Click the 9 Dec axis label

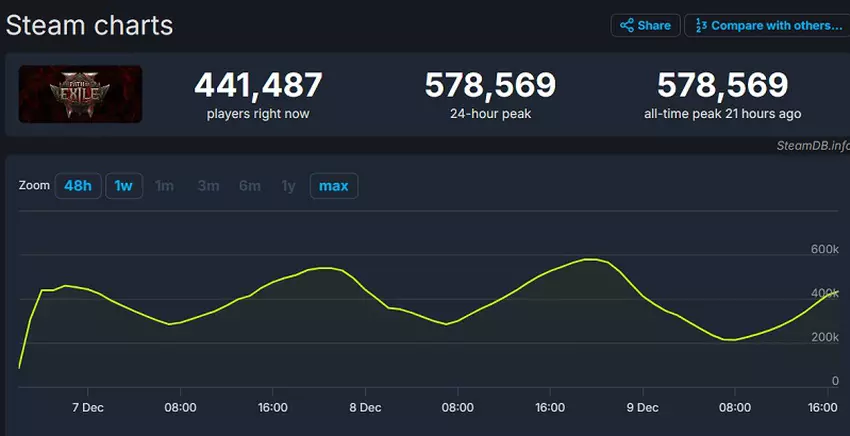642,408
